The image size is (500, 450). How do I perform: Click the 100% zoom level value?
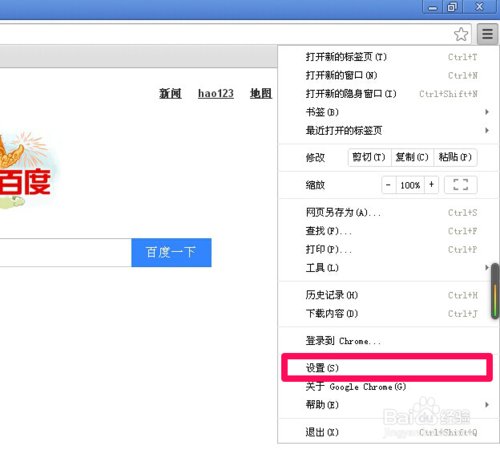point(410,185)
